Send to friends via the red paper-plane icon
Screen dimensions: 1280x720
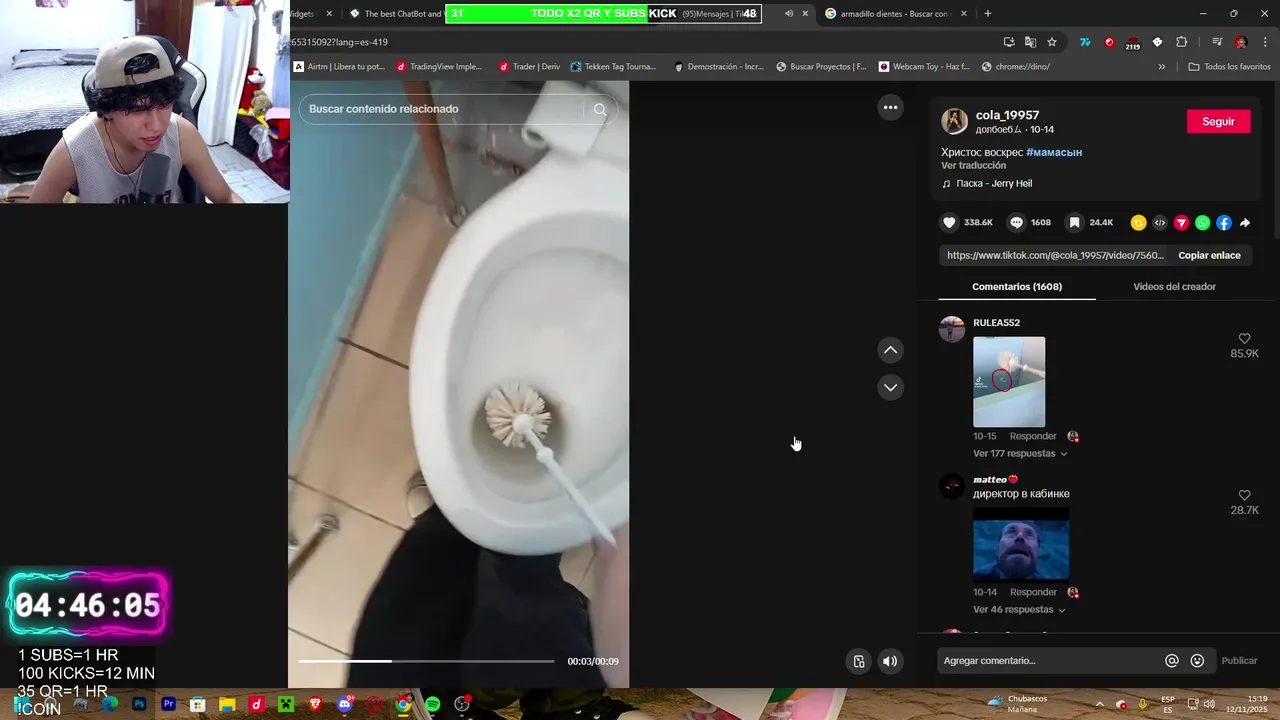pyautogui.click(x=1181, y=223)
